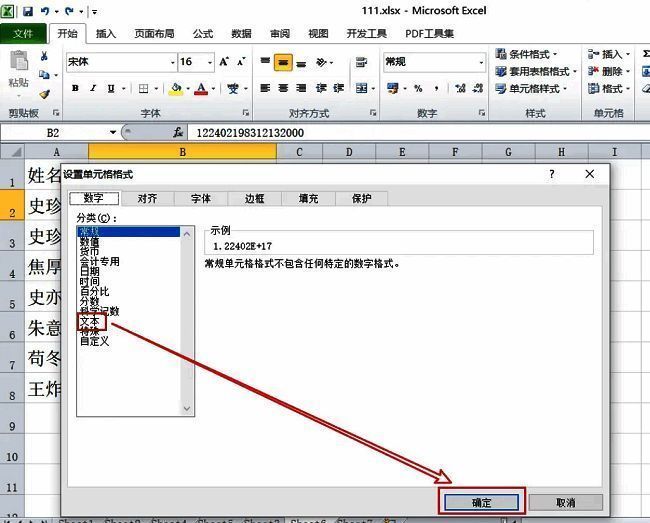Click the font color A icon

(x=201, y=88)
